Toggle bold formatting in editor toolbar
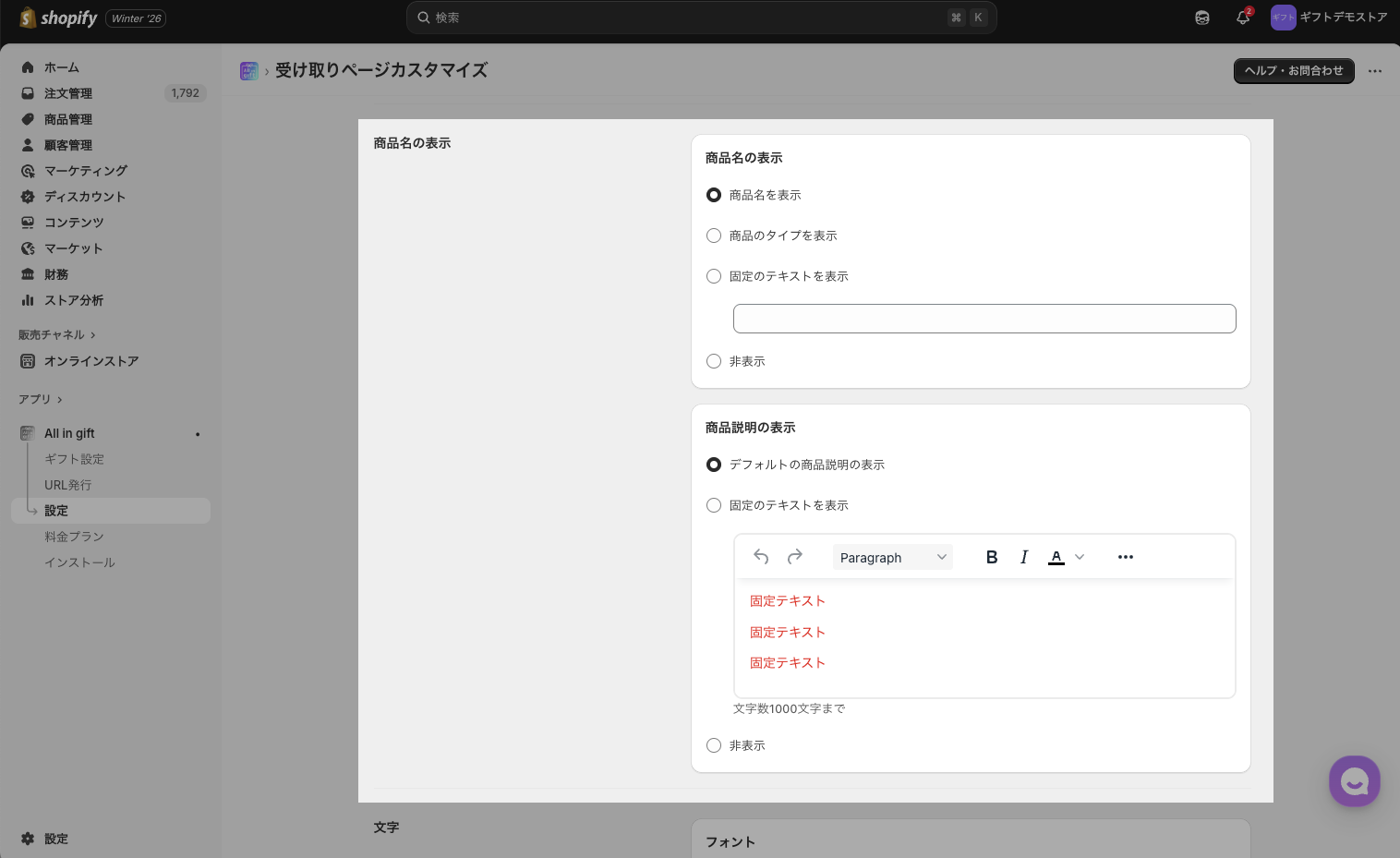 (x=991, y=557)
